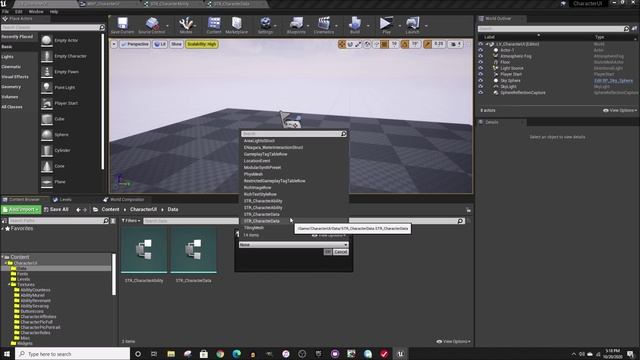Hide SphereReflectionCapture via eye icon
This screenshot has height=360, width=640.
tap(481, 93)
